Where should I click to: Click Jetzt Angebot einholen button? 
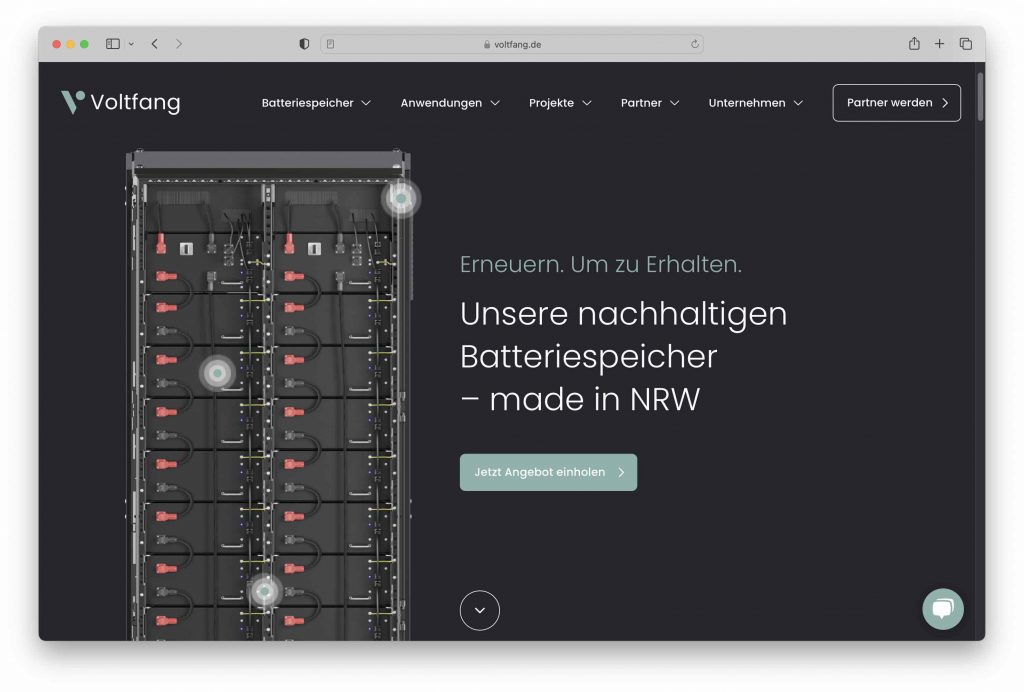point(548,472)
